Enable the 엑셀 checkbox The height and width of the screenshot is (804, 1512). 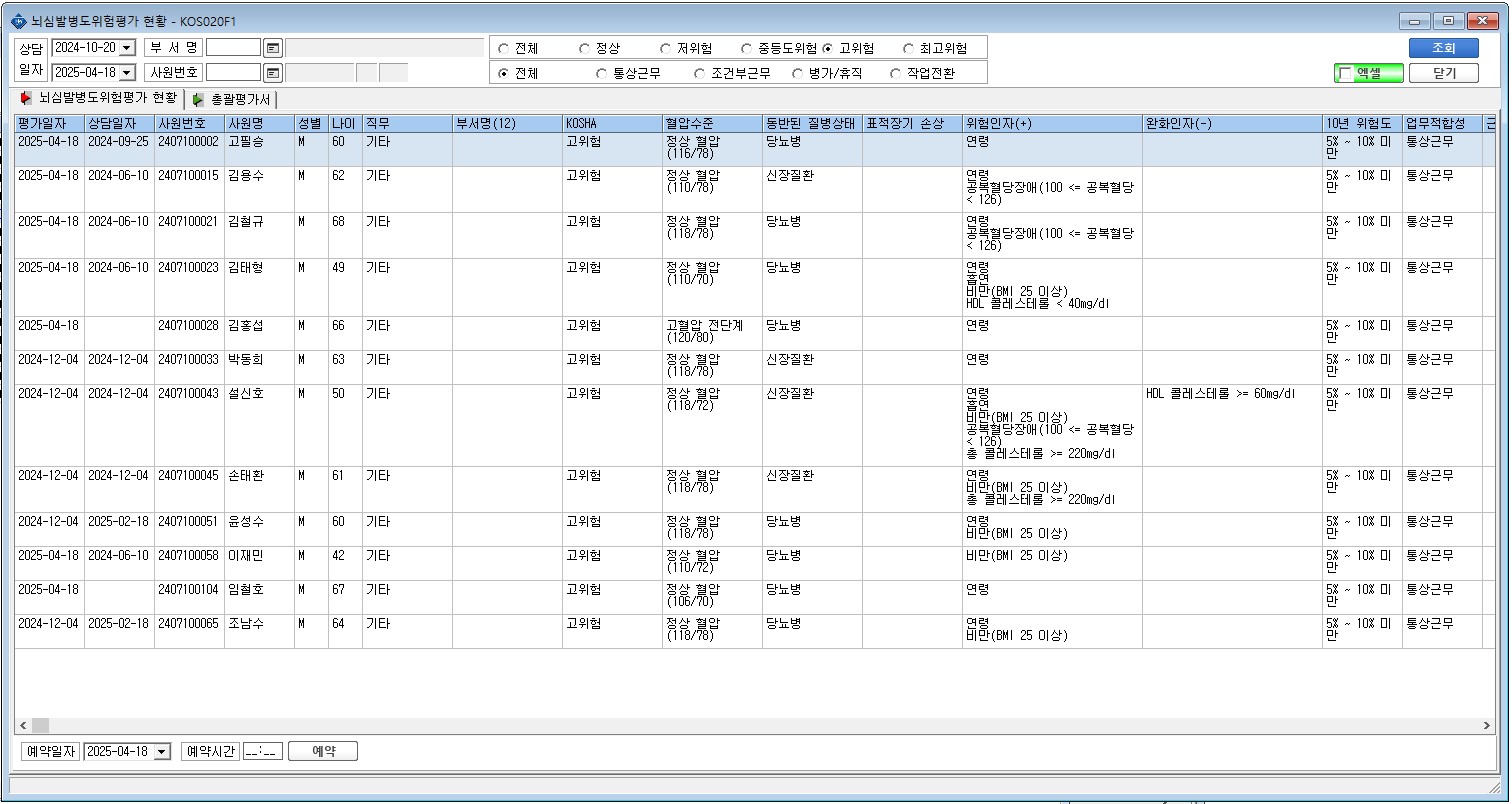point(1345,73)
